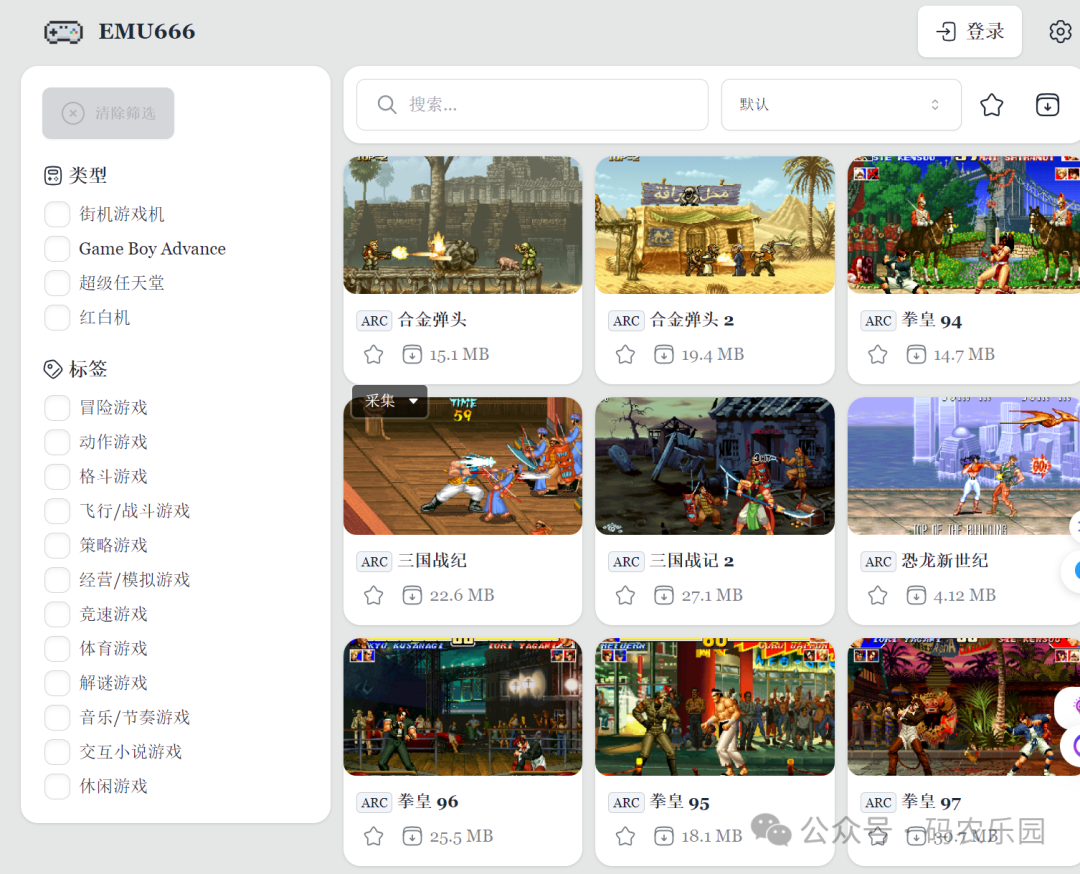Expand the 采集 dropdown overlay
The image size is (1080, 874).
point(390,401)
